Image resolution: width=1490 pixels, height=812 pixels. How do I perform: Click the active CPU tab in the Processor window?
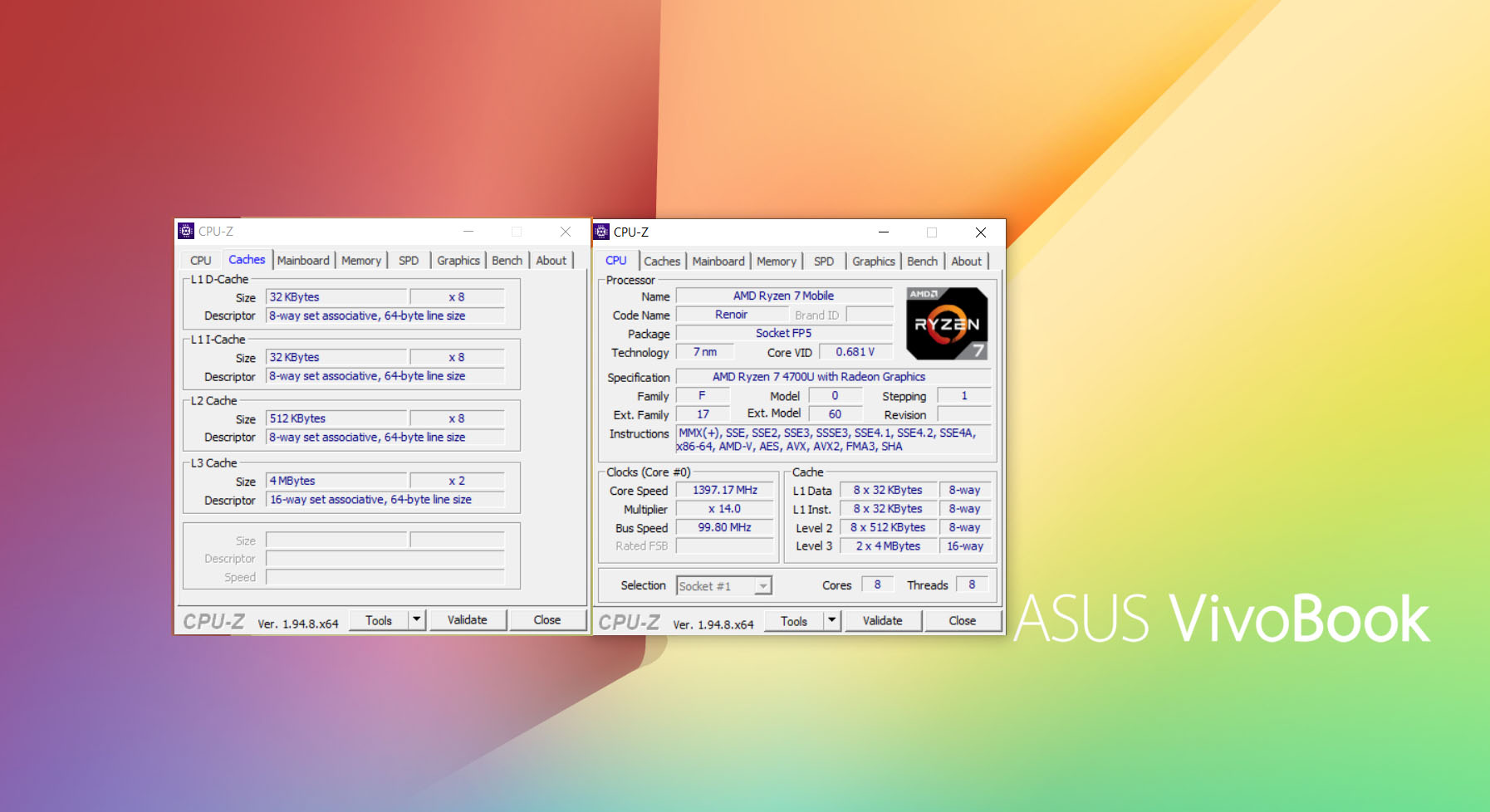coord(616,261)
